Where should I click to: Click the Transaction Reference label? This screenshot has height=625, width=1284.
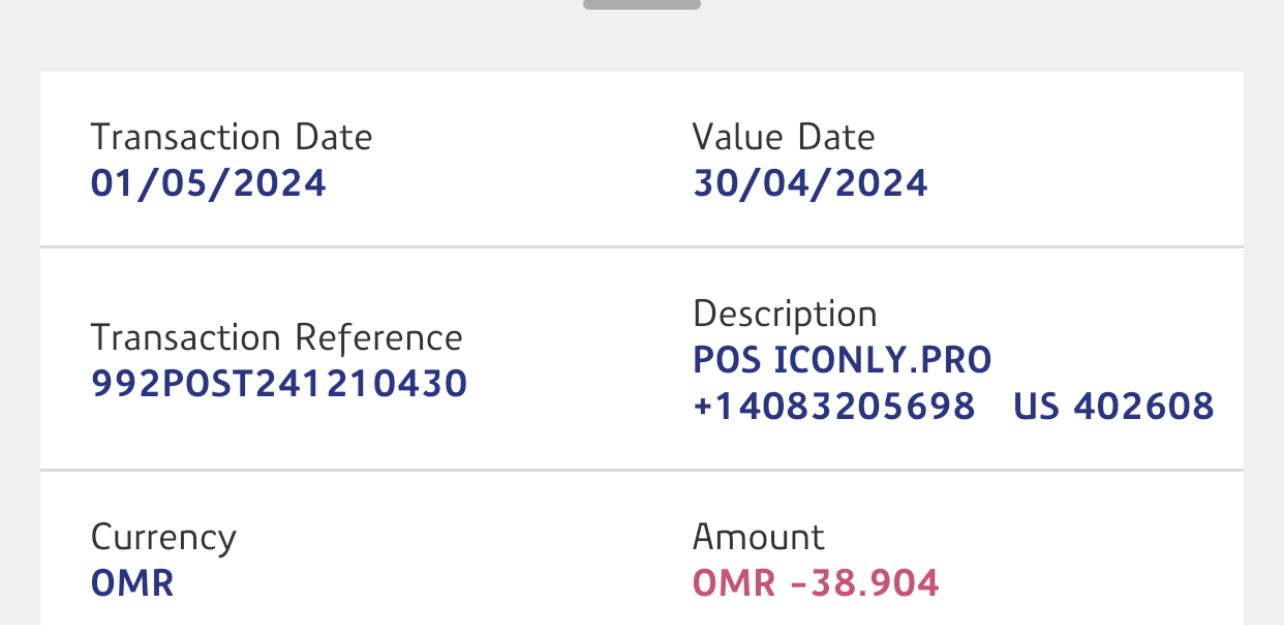coord(276,338)
